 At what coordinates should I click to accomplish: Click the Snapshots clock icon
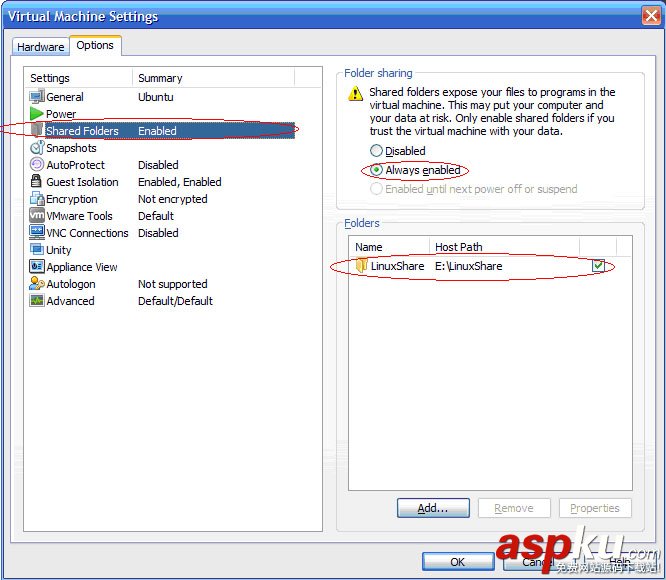pyautogui.click(x=37, y=147)
